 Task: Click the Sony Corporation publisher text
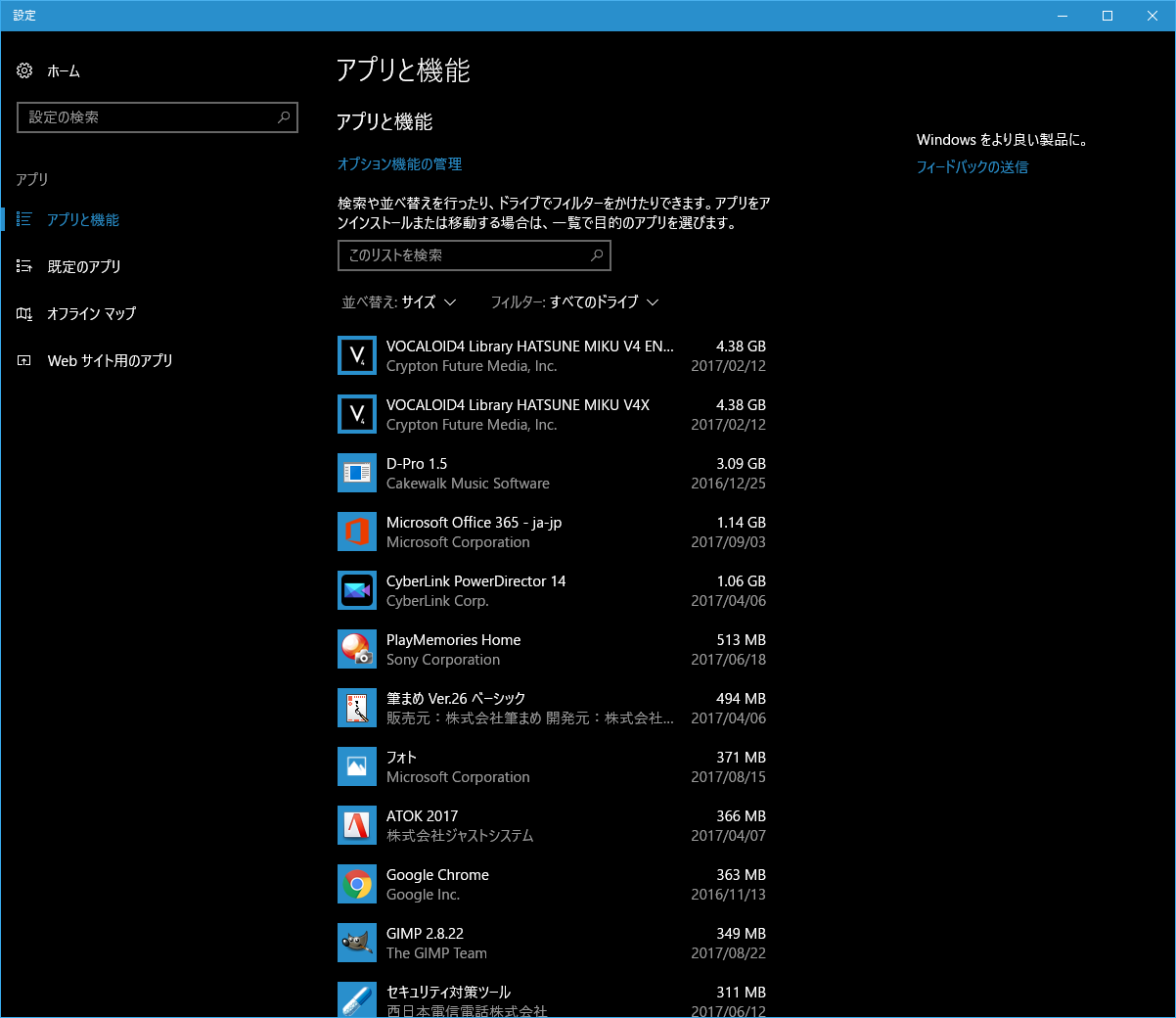[x=443, y=660]
